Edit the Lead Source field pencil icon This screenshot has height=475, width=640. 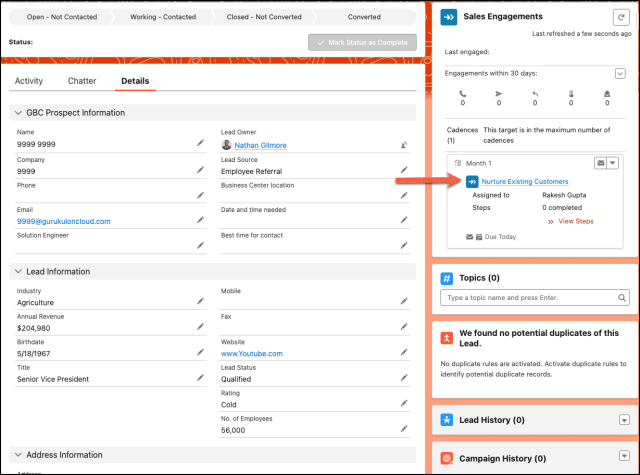403,171
